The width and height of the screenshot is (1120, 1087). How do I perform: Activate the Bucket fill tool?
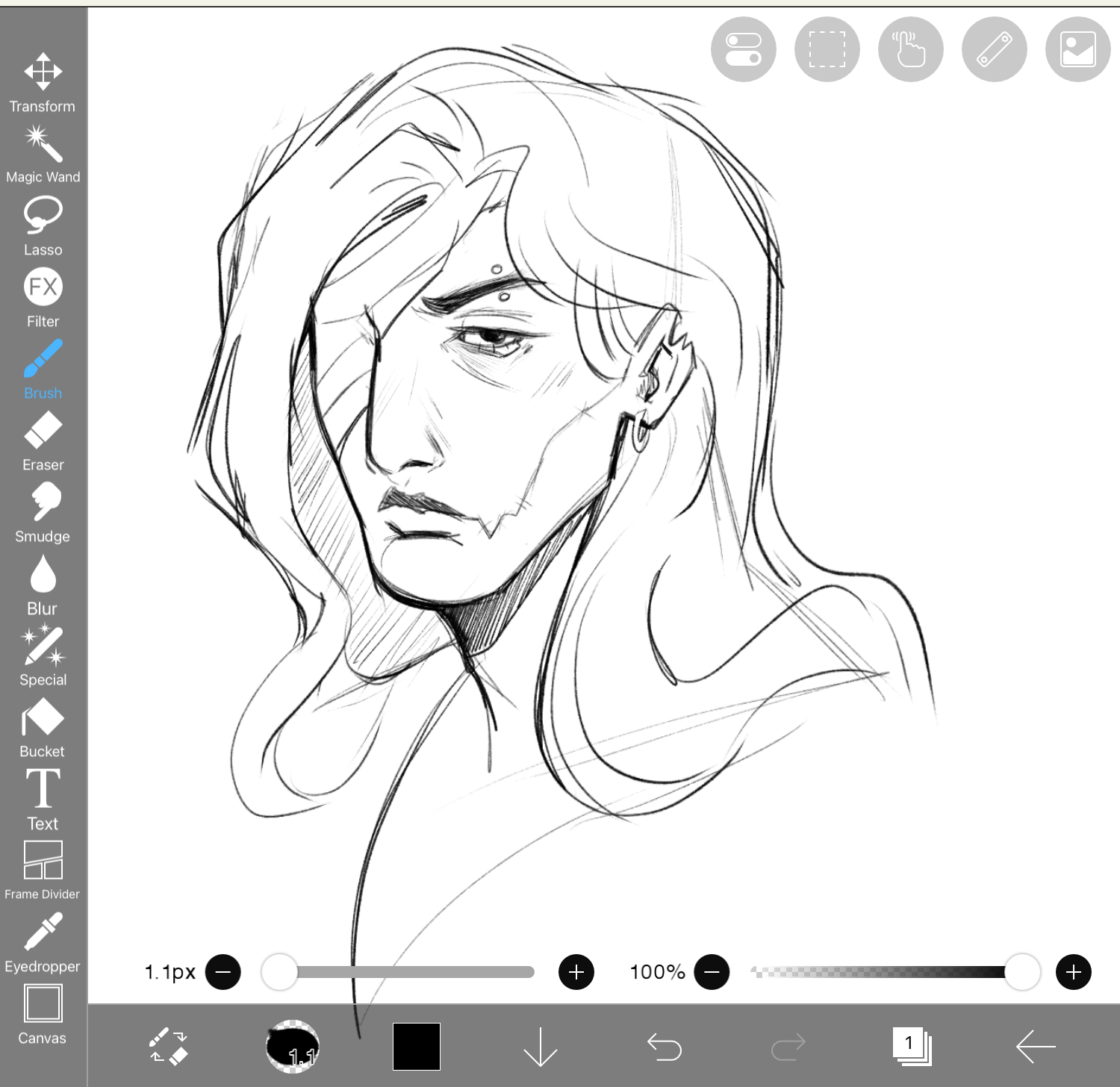coord(43,729)
